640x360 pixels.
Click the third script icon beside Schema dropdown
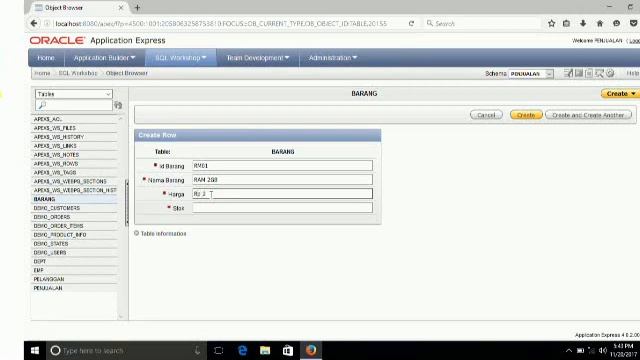tap(589, 73)
